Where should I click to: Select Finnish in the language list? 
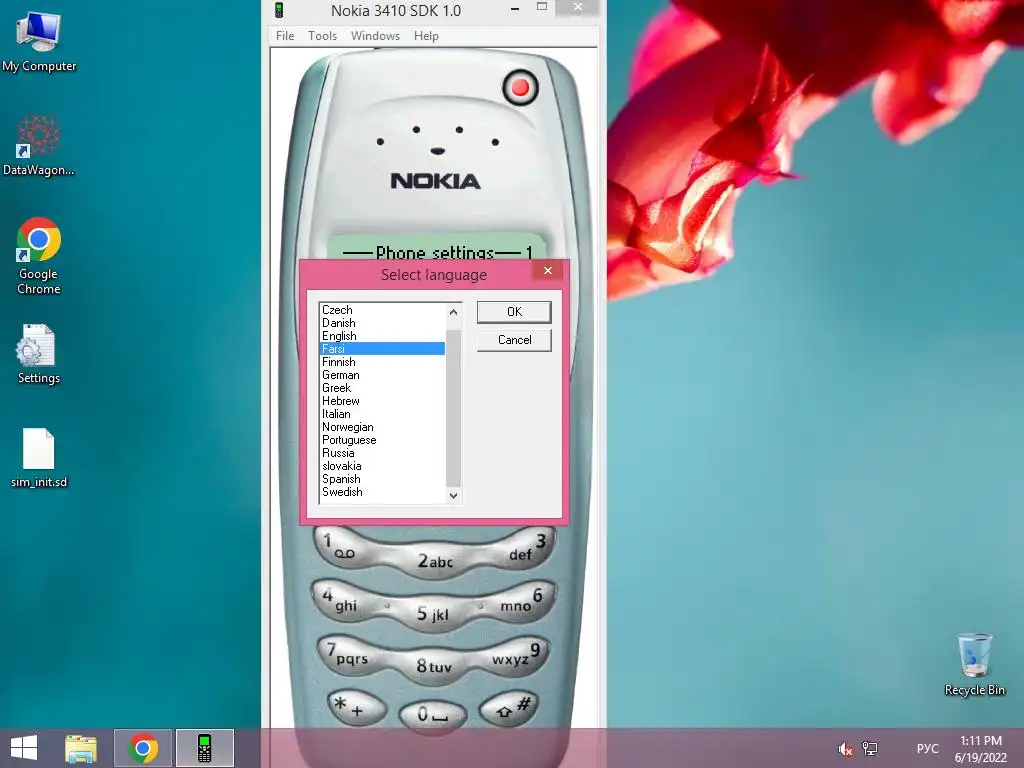[383, 362]
